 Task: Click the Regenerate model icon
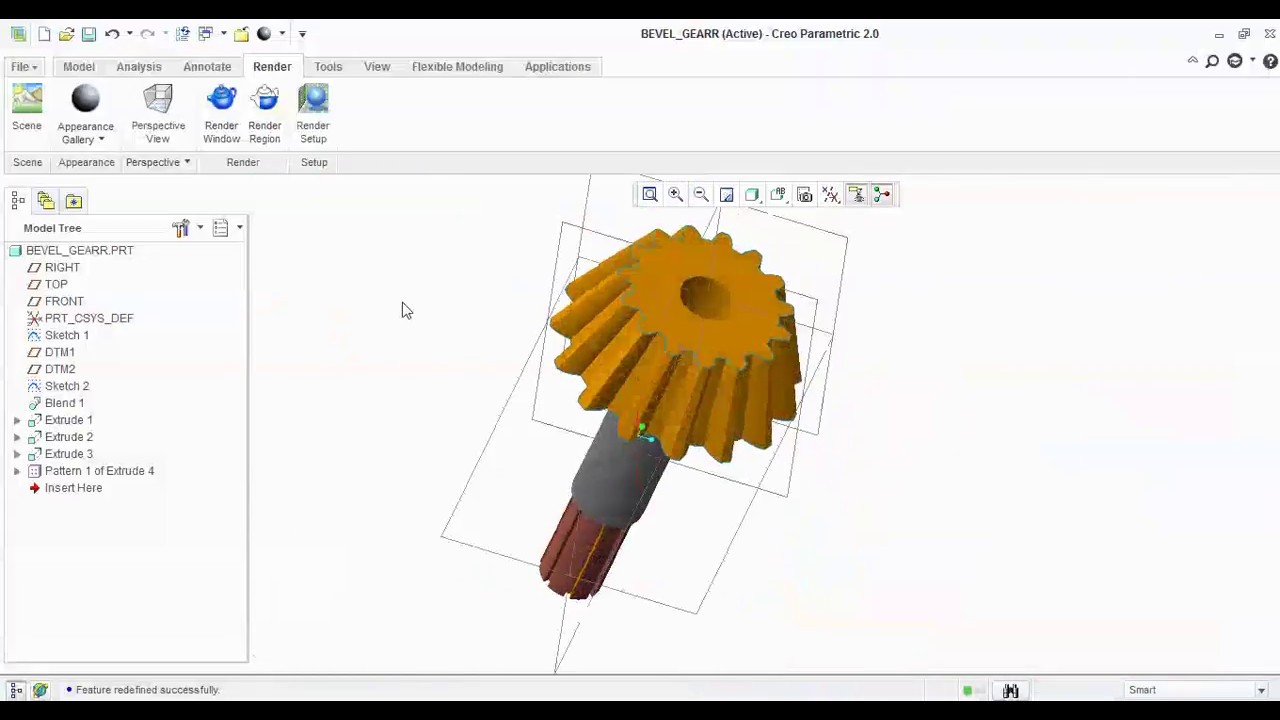click(182, 34)
